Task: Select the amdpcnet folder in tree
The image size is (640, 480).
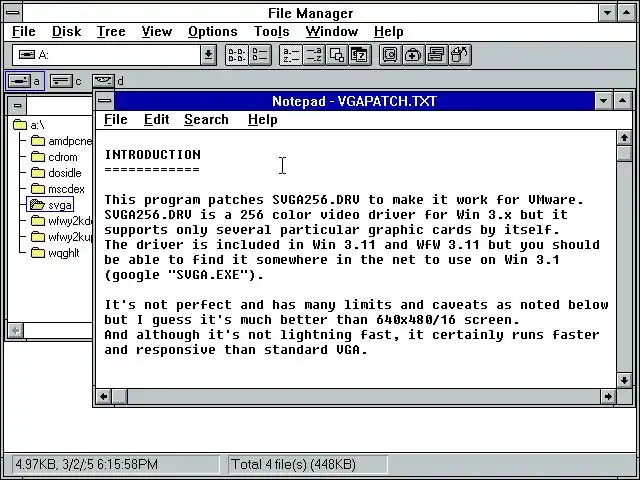Action: point(62,141)
